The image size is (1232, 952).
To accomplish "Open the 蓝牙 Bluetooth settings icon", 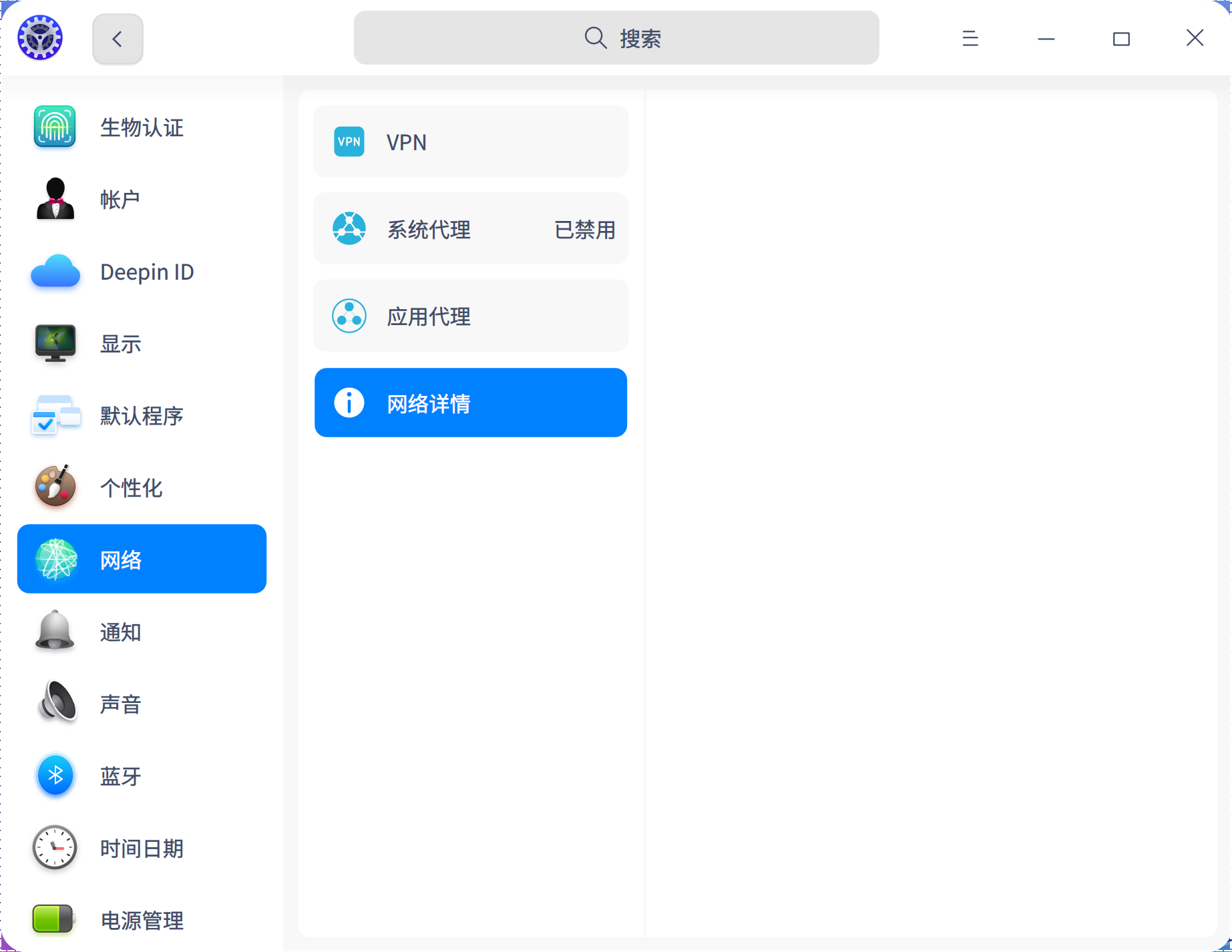I will point(55,776).
